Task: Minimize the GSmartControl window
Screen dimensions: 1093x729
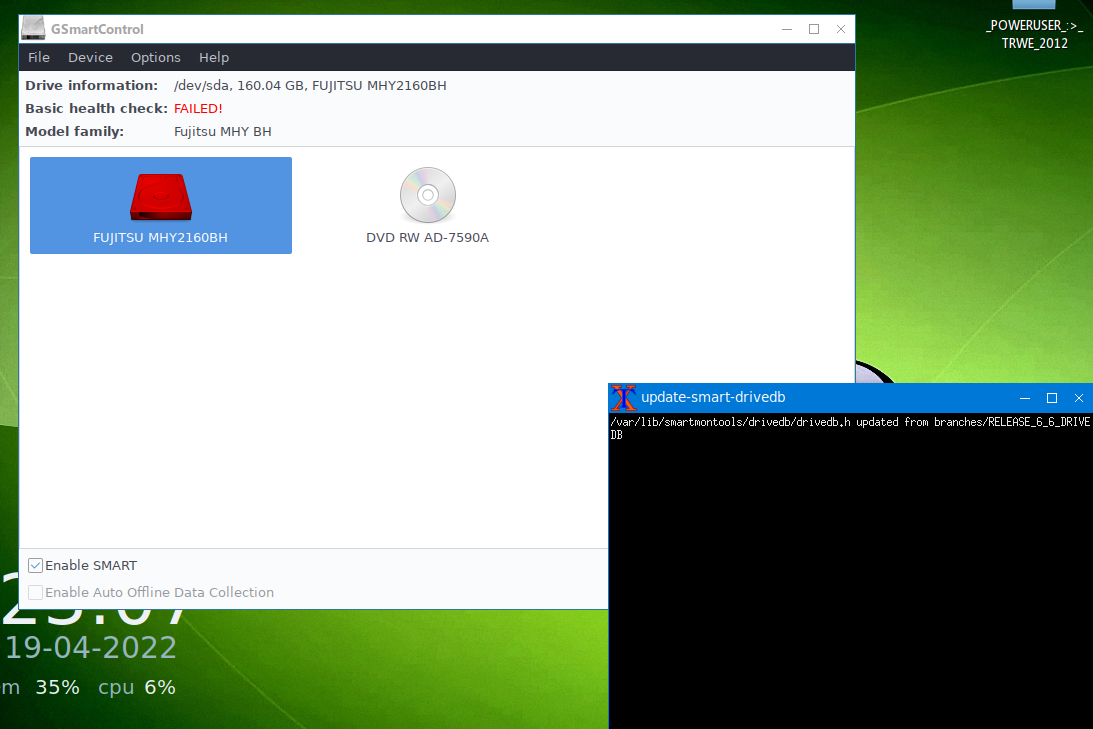Action: pyautogui.click(x=787, y=29)
